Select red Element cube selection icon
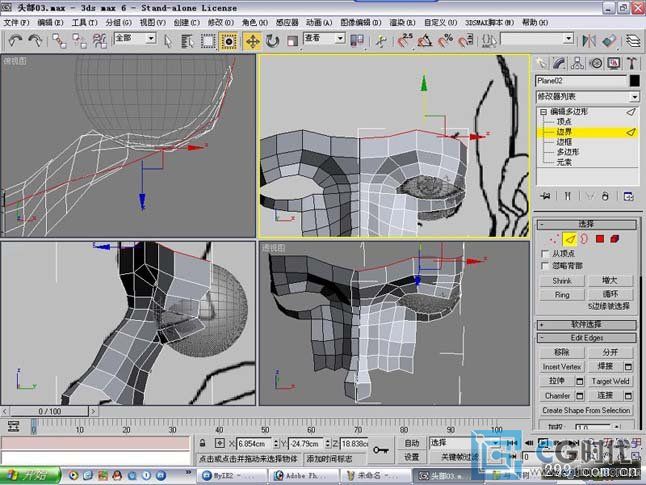This screenshot has height=485, width=646. pyautogui.click(x=615, y=239)
